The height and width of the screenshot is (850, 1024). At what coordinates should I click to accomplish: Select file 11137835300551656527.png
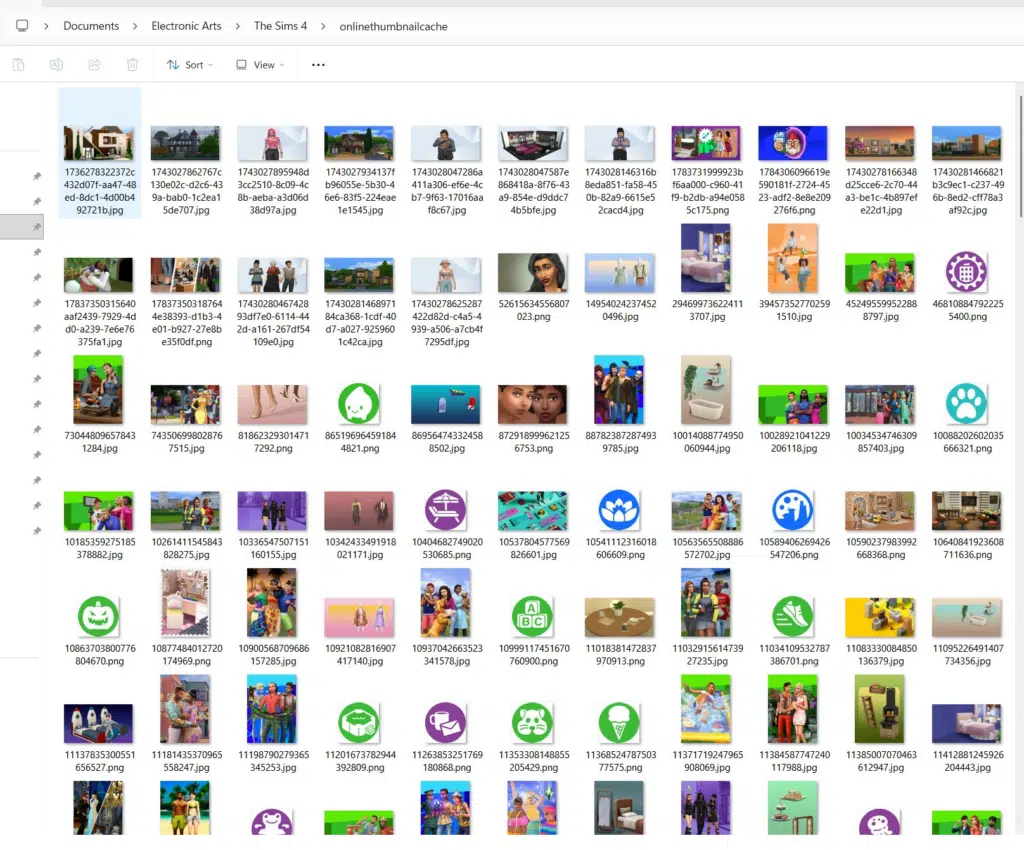[99, 737]
